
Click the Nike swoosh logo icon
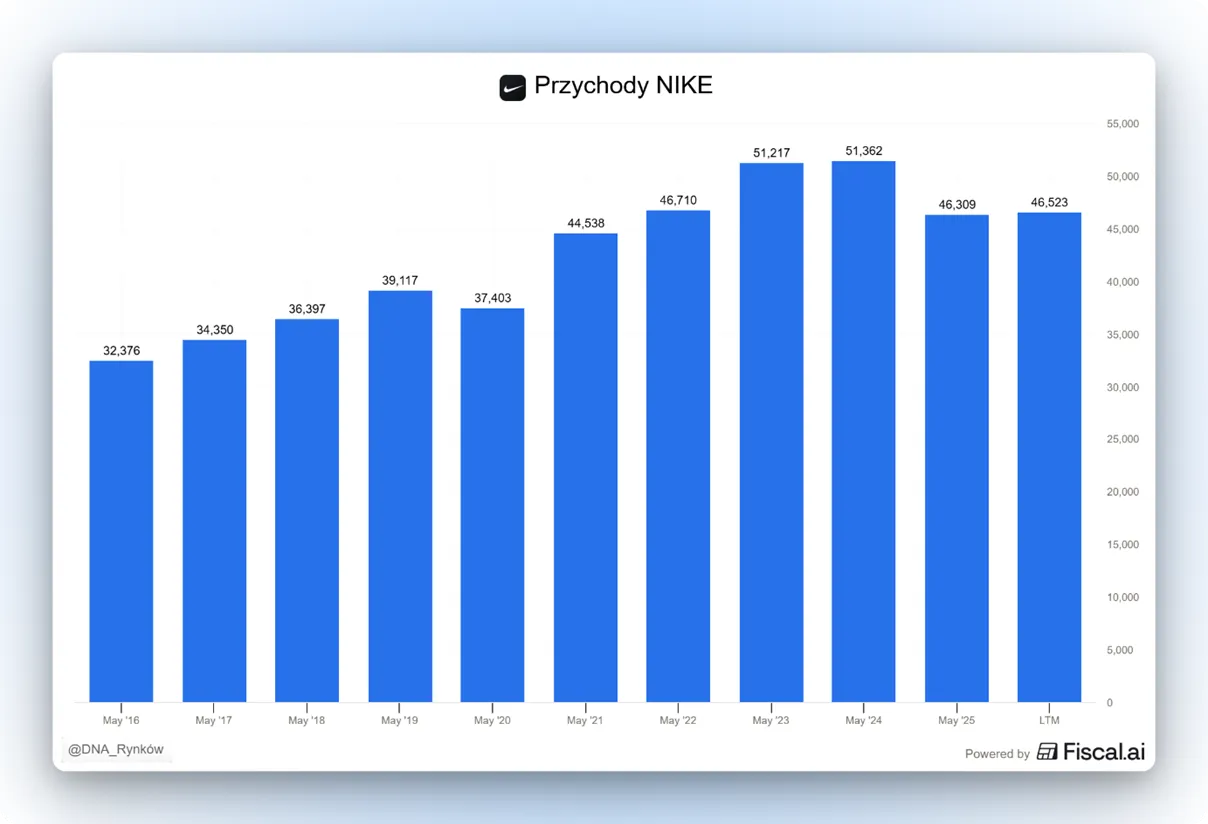[x=512, y=87]
